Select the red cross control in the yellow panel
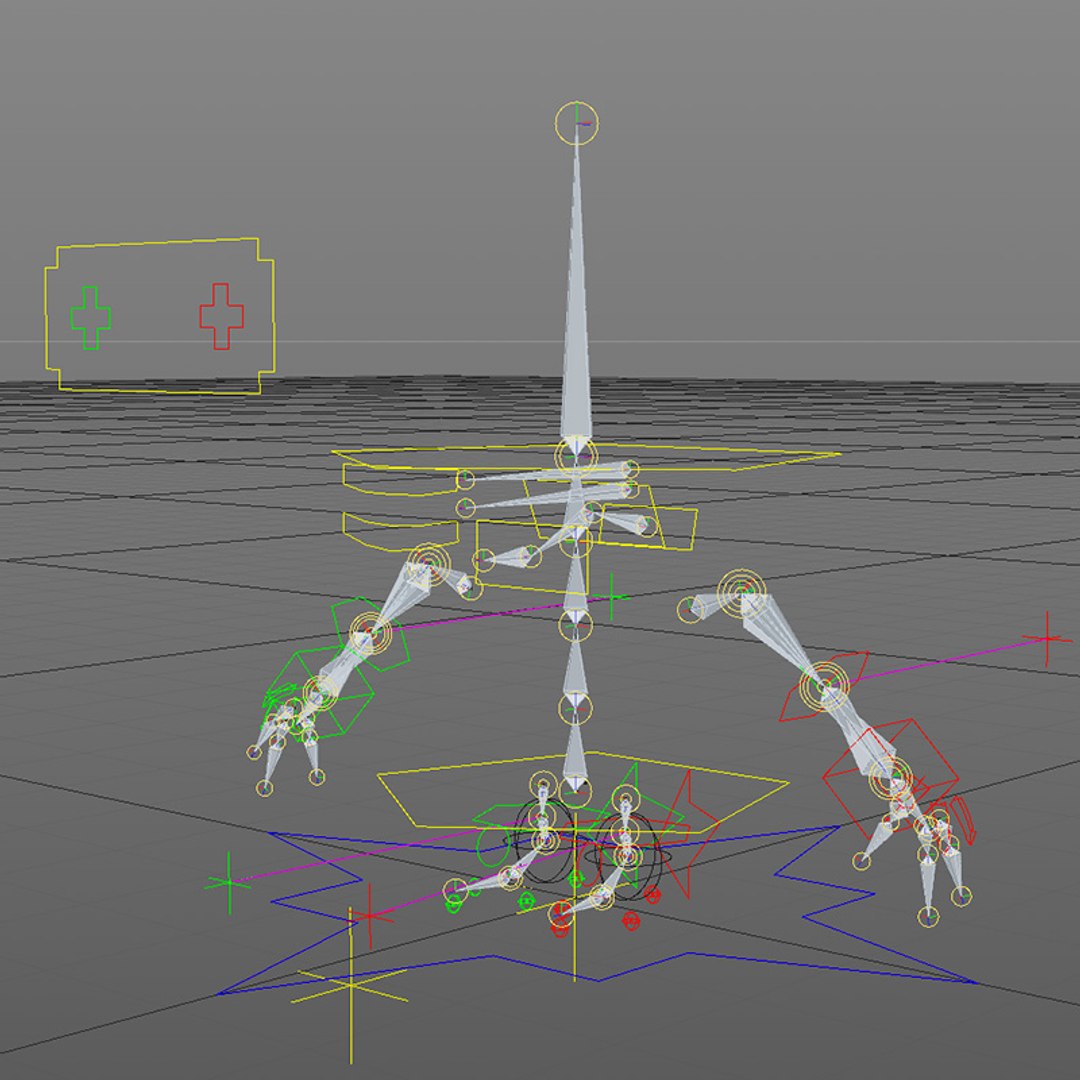This screenshot has width=1080, height=1080. (221, 315)
